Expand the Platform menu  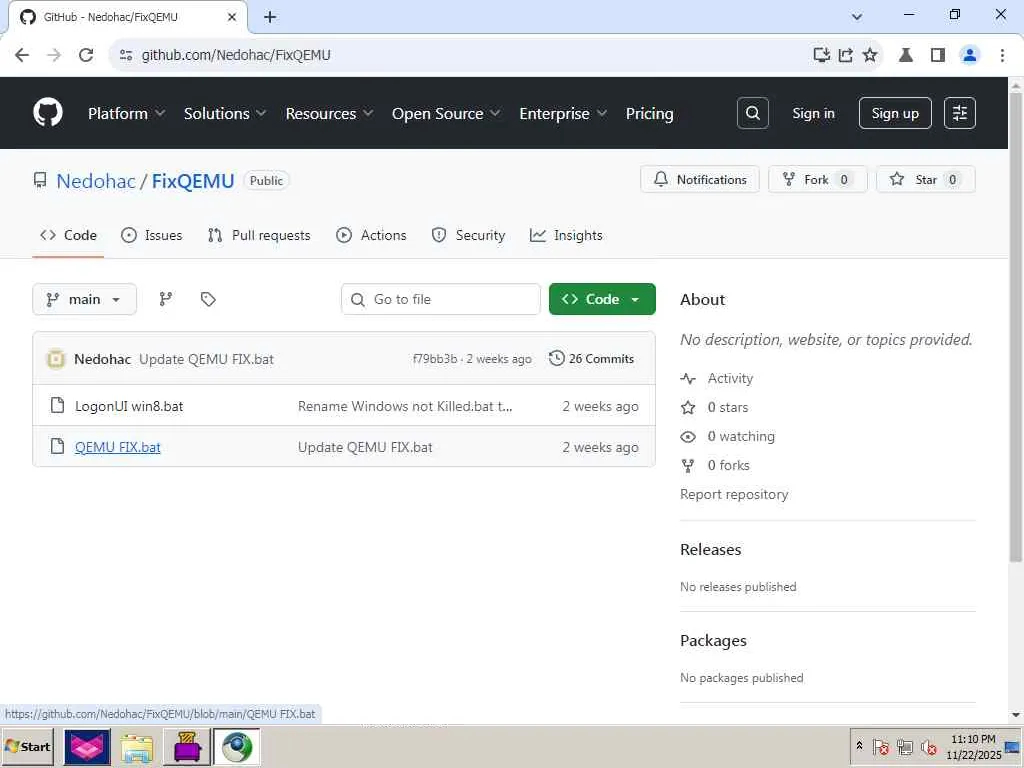click(126, 114)
